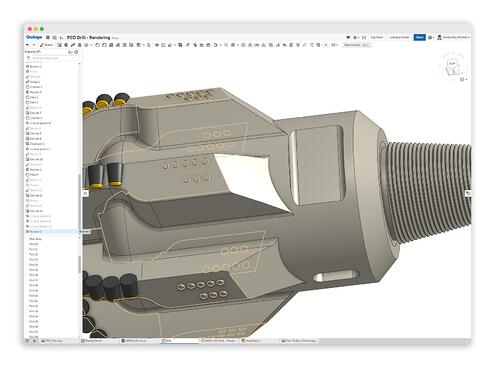Screen dimensions: 495x368
Task: Open the document hamburger menu
Action: click(x=48, y=38)
